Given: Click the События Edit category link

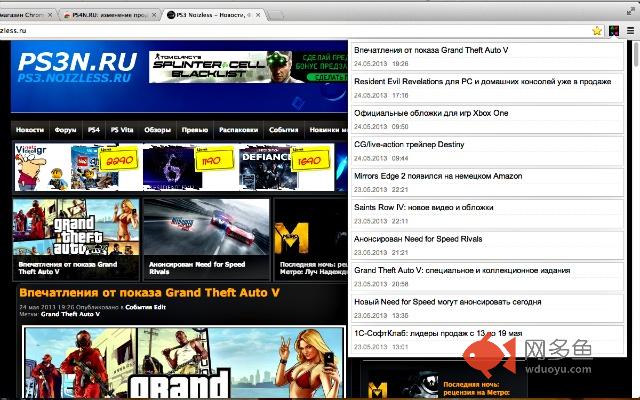Looking at the screenshot, I should tap(145, 307).
